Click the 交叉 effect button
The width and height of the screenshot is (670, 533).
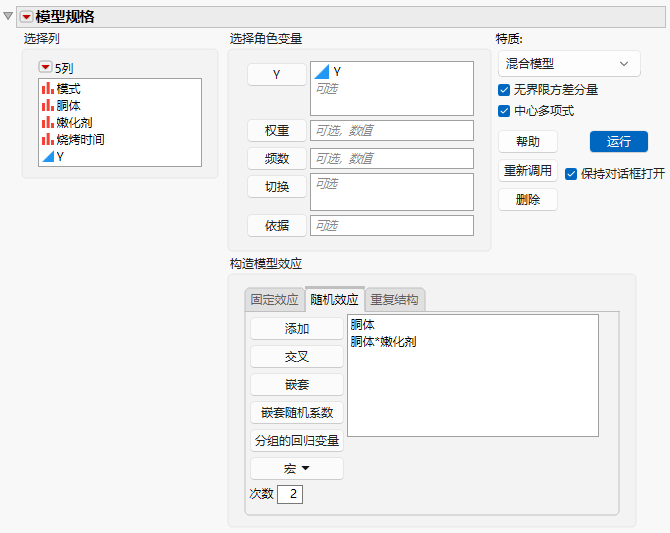pyautogui.click(x=297, y=356)
